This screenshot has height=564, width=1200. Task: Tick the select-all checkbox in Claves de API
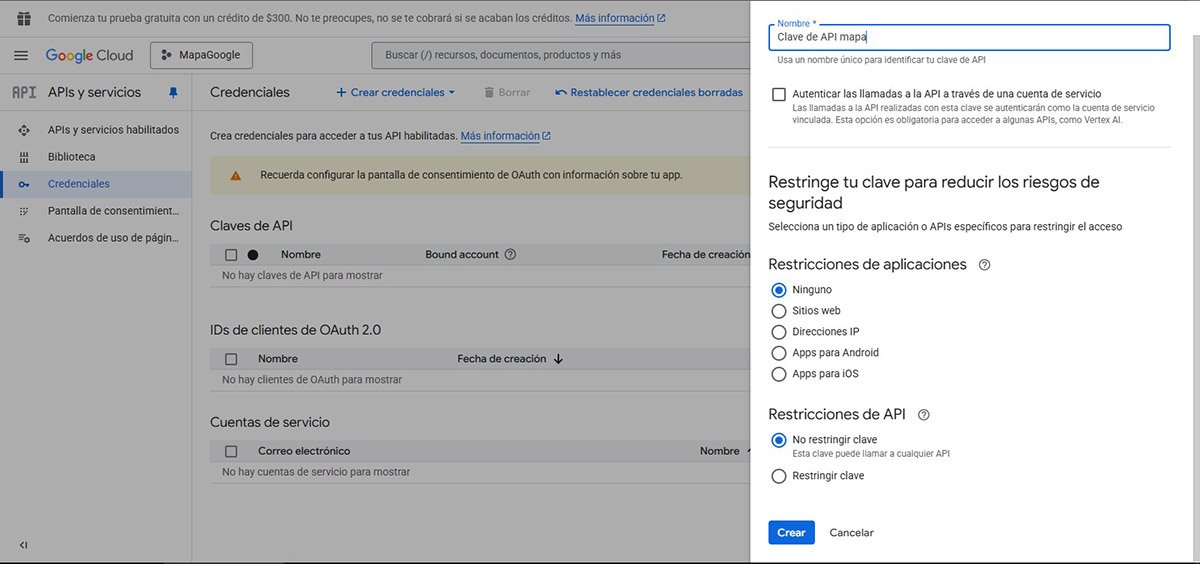(x=231, y=255)
